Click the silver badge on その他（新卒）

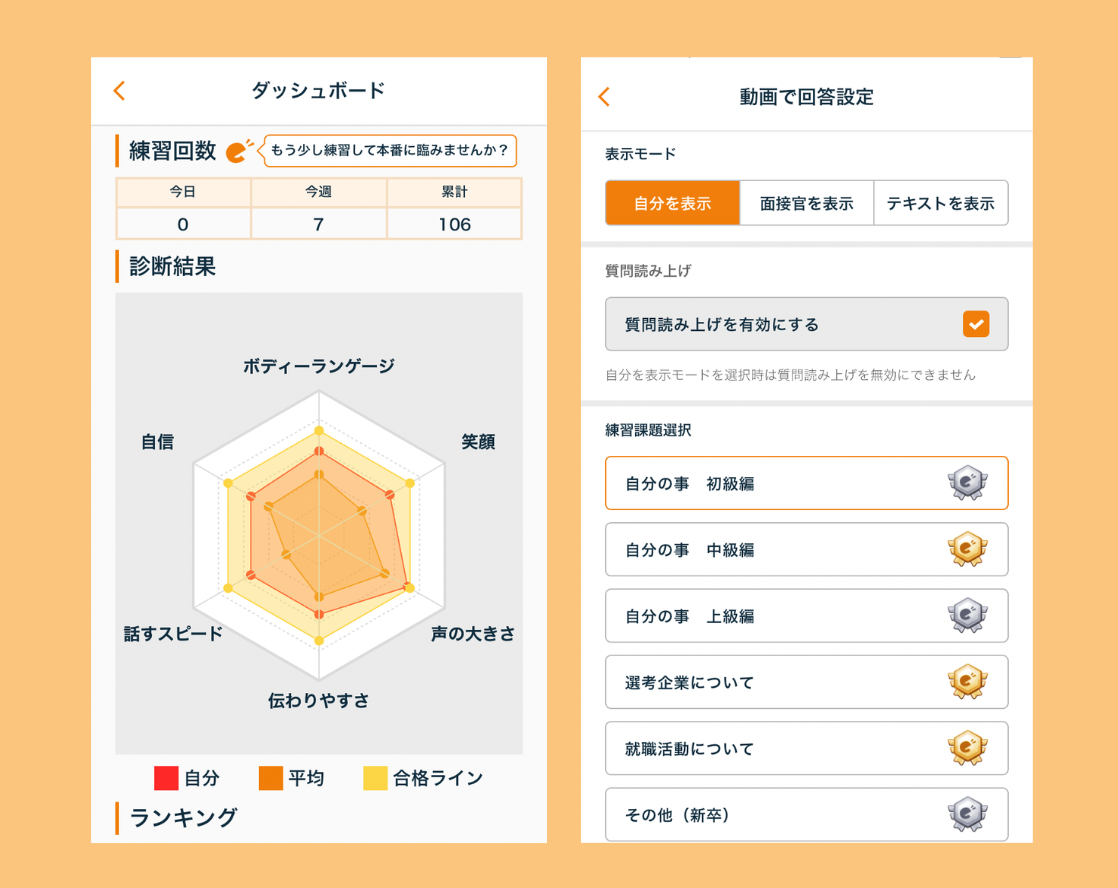pyautogui.click(x=966, y=814)
